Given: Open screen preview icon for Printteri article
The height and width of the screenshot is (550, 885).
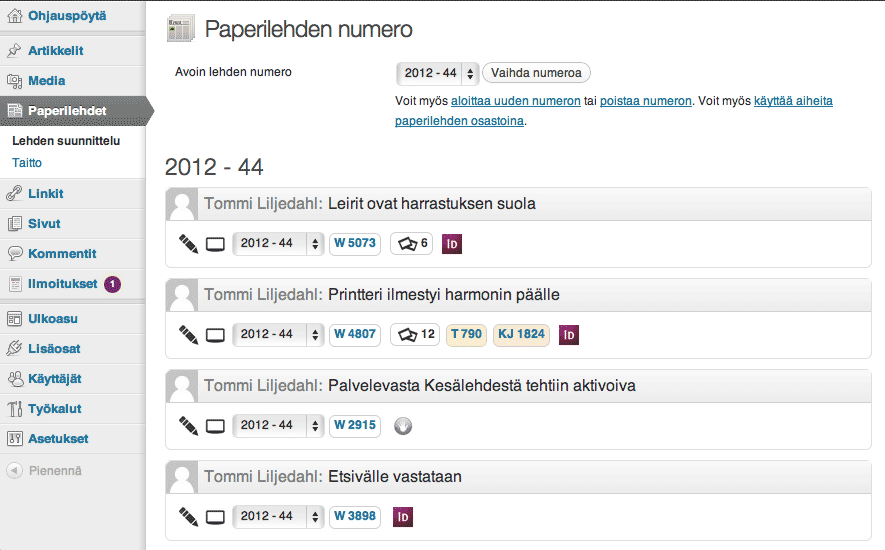Looking at the screenshot, I should point(215,335).
